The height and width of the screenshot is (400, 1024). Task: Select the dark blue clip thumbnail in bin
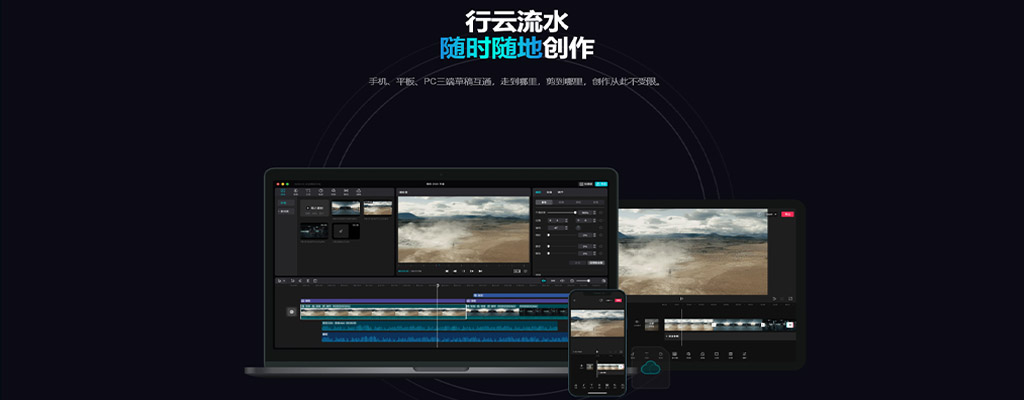314,231
